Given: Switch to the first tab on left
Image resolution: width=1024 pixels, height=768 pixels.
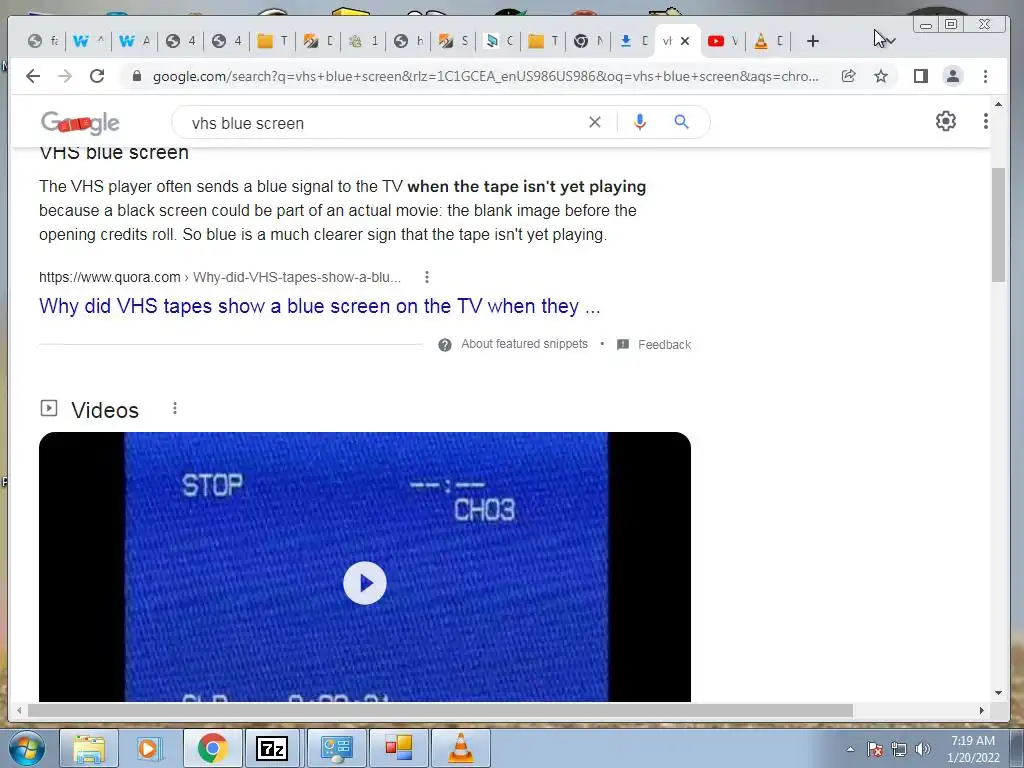Looking at the screenshot, I should point(42,41).
